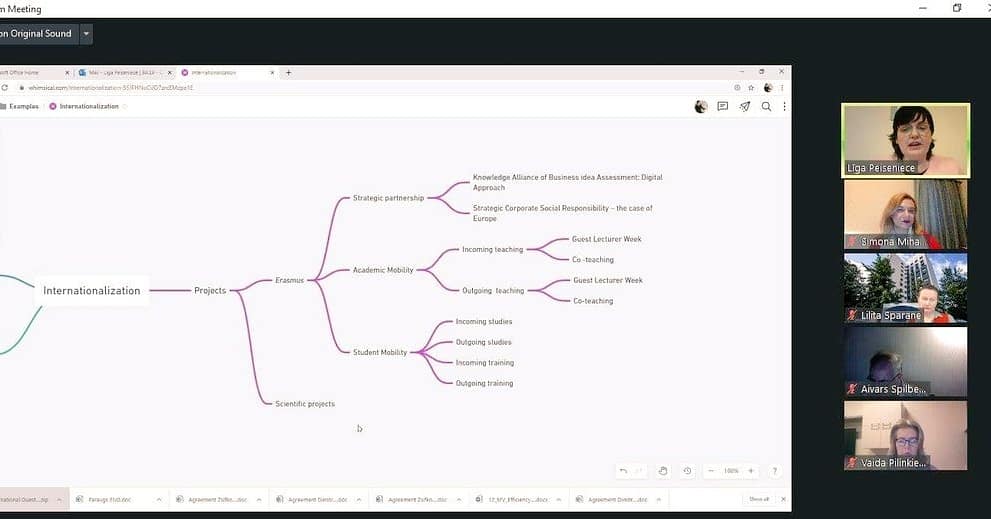
Task: Select the Erasmus node
Action: click(x=289, y=280)
